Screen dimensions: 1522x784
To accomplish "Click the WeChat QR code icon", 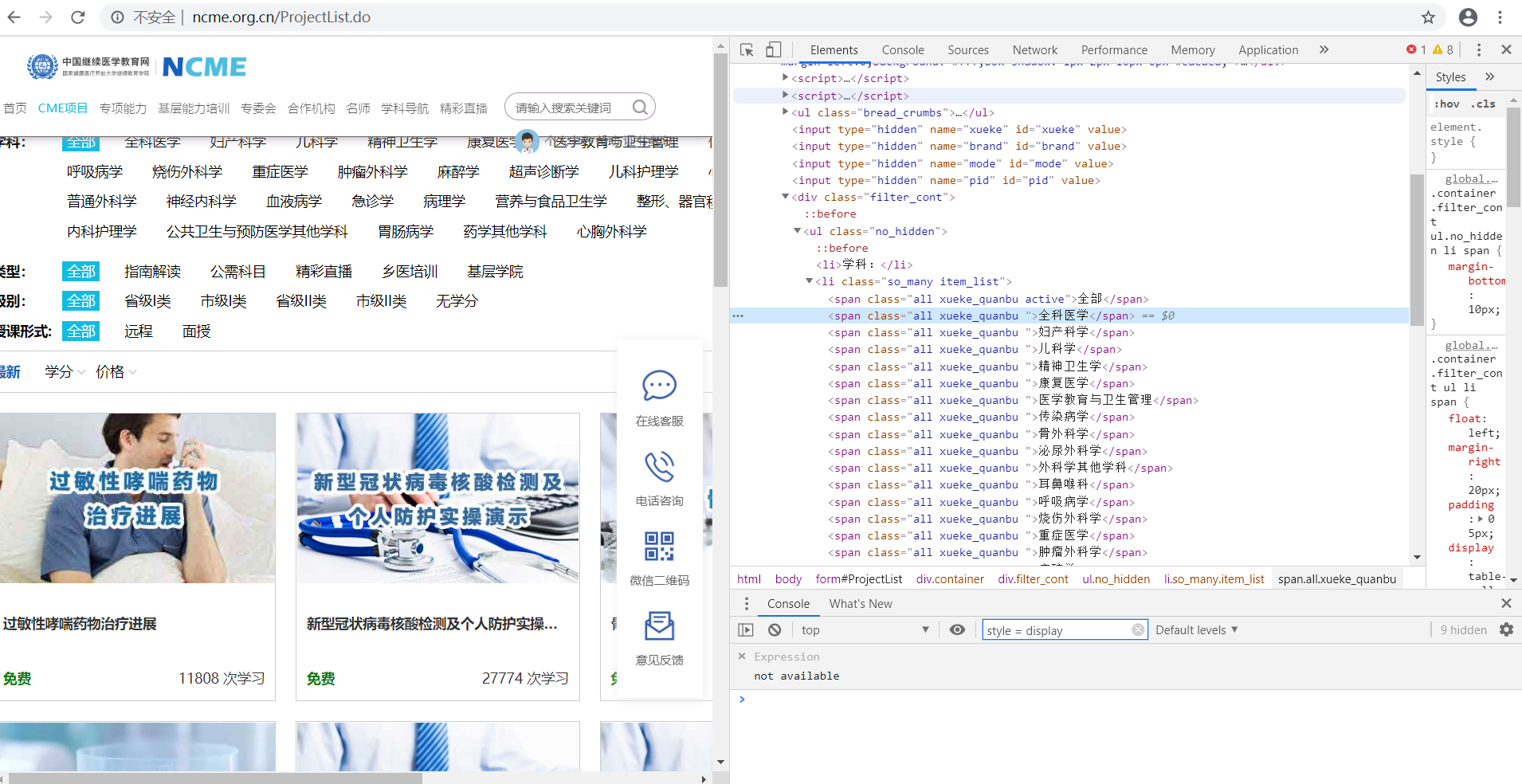I will (659, 546).
